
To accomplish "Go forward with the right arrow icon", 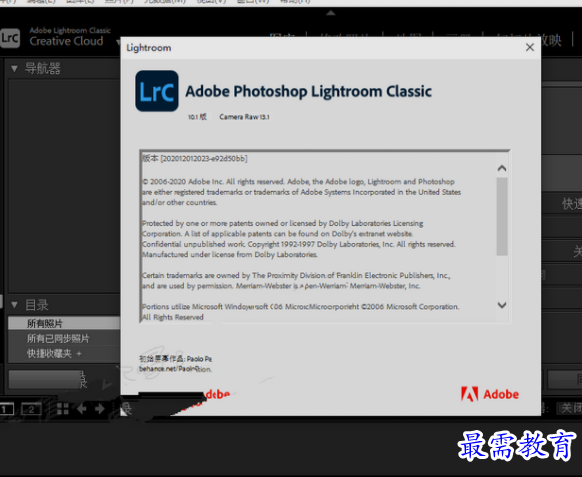I will coord(99,409).
